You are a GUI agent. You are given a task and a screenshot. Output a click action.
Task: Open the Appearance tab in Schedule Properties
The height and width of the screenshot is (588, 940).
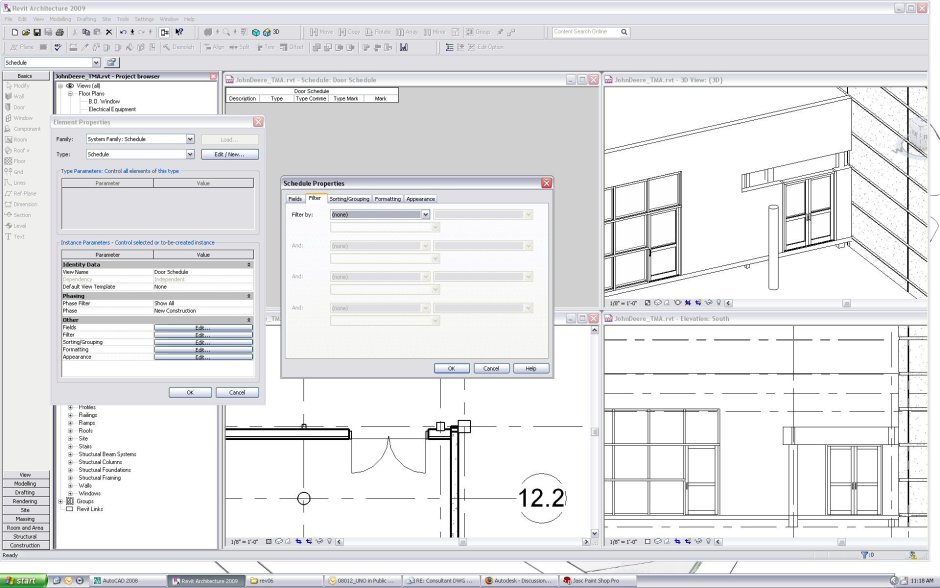click(420, 199)
